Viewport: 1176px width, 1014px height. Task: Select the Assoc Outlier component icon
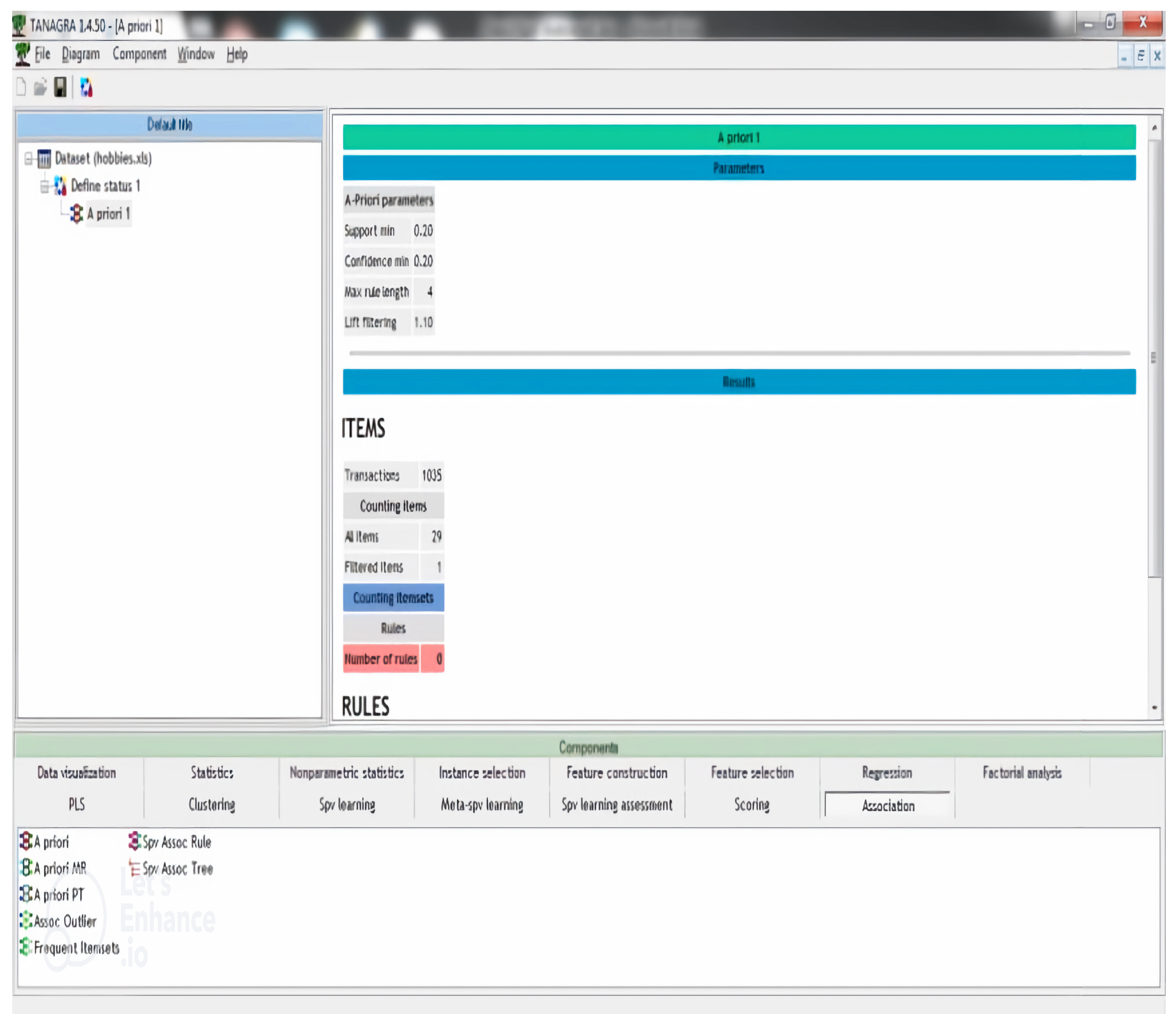26,920
